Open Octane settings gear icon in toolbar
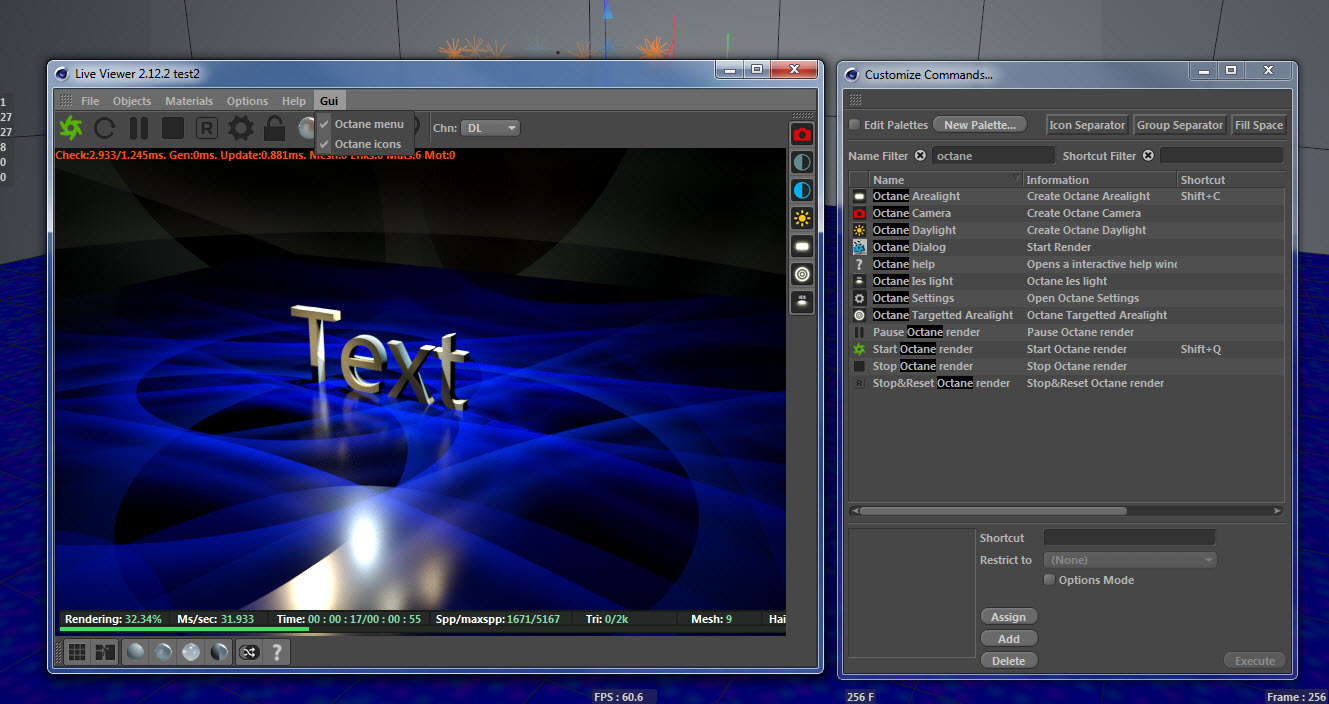 tap(241, 128)
